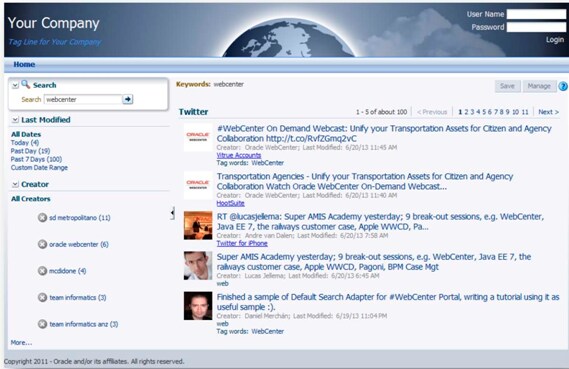Open the Home tab
569x369 pixels.
(24, 64)
